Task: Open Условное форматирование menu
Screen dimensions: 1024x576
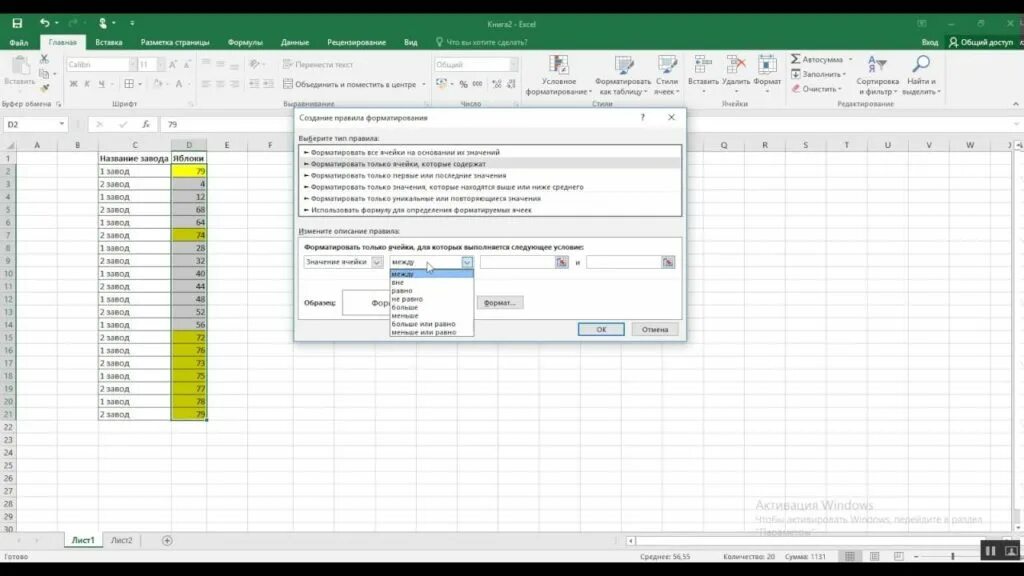Action: (x=558, y=76)
